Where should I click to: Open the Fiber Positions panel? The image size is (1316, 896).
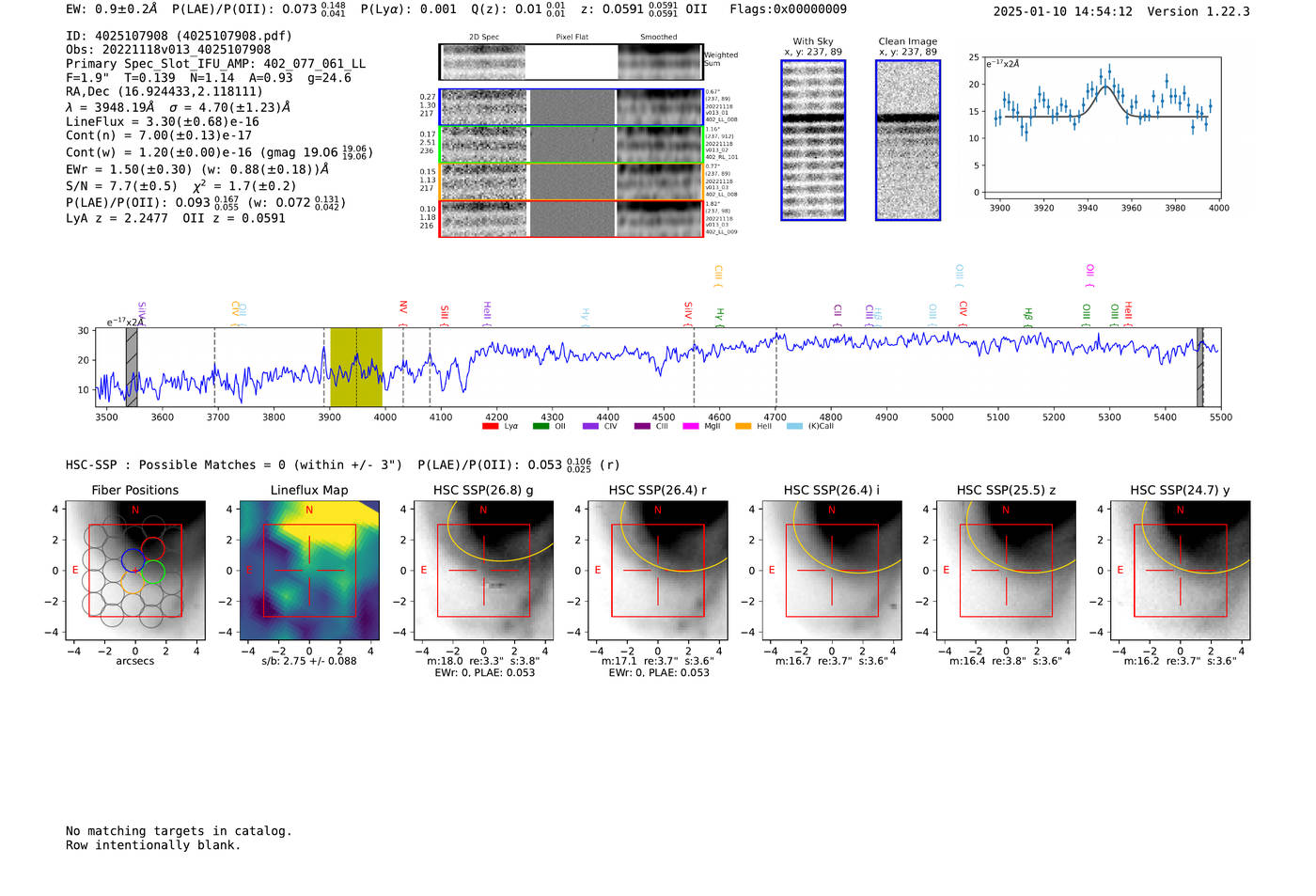(x=134, y=569)
